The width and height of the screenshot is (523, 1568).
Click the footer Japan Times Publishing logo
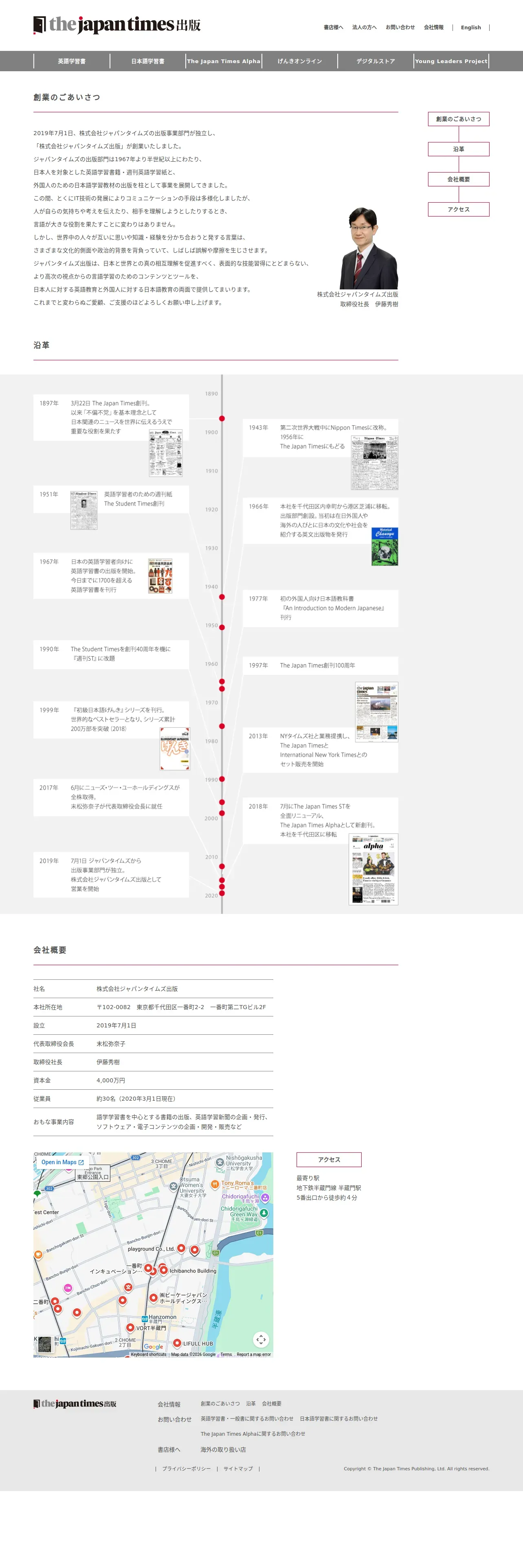[x=75, y=1404]
